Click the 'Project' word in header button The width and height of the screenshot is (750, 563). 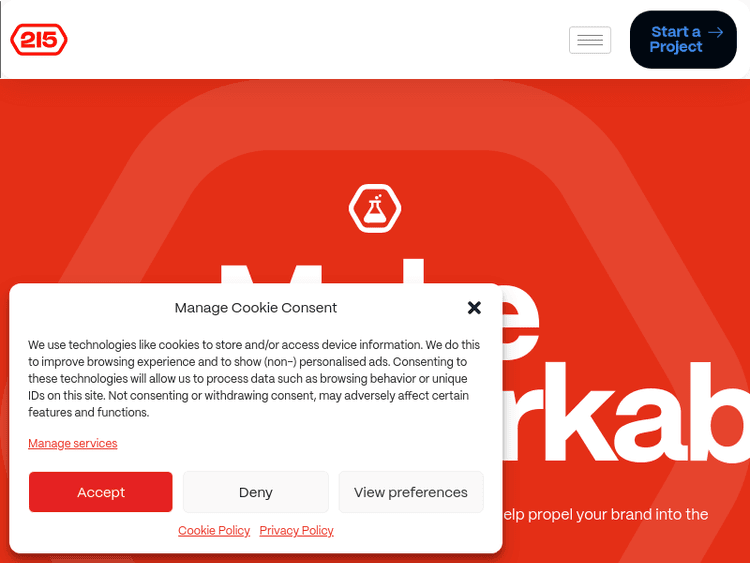pos(676,47)
